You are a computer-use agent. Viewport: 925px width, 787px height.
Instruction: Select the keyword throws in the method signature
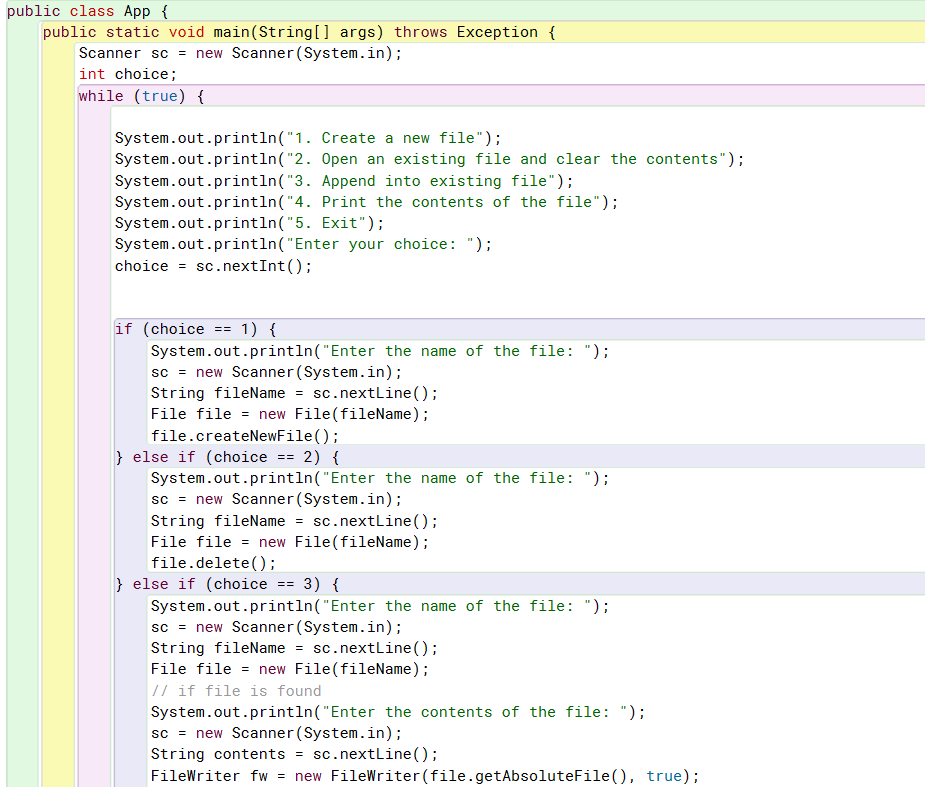420,31
